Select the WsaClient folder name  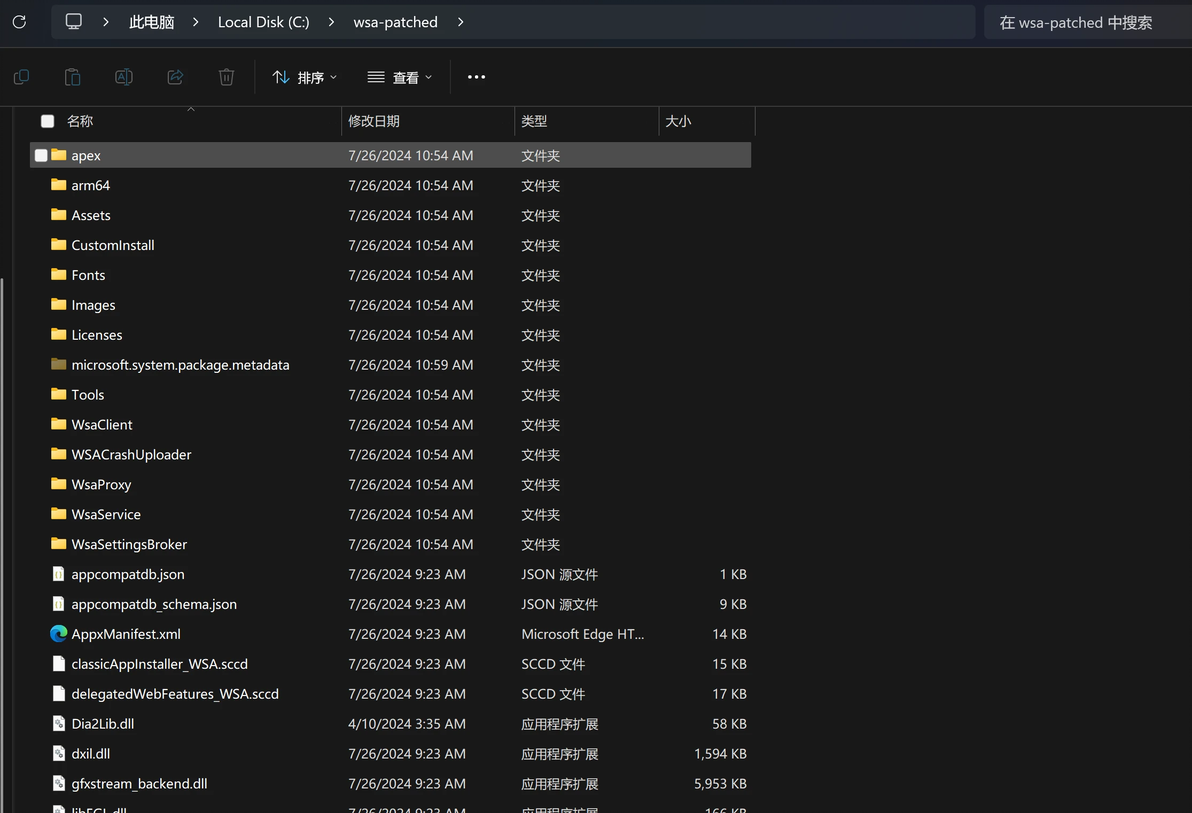pyautogui.click(x=102, y=424)
